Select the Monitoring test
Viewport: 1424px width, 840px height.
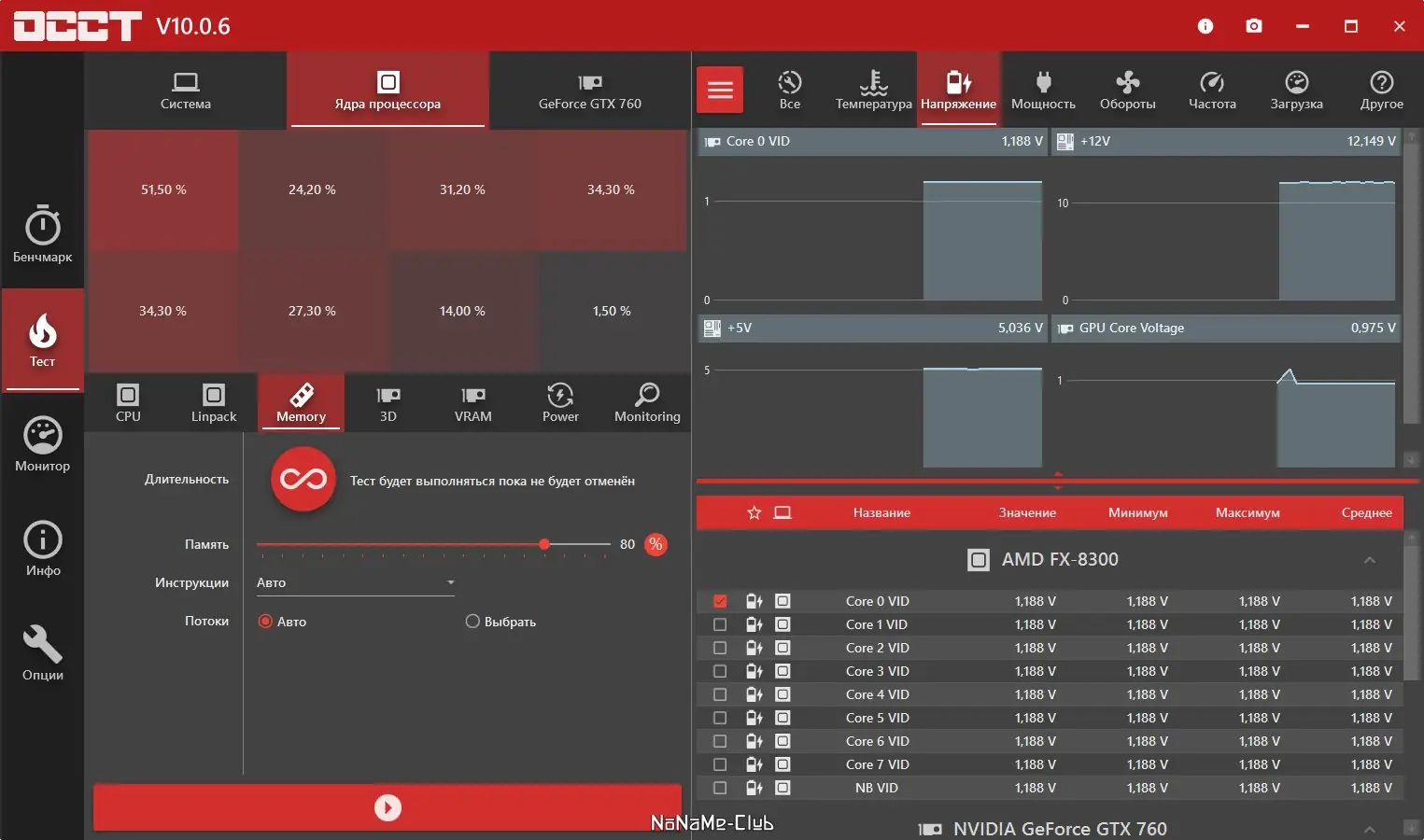[647, 402]
